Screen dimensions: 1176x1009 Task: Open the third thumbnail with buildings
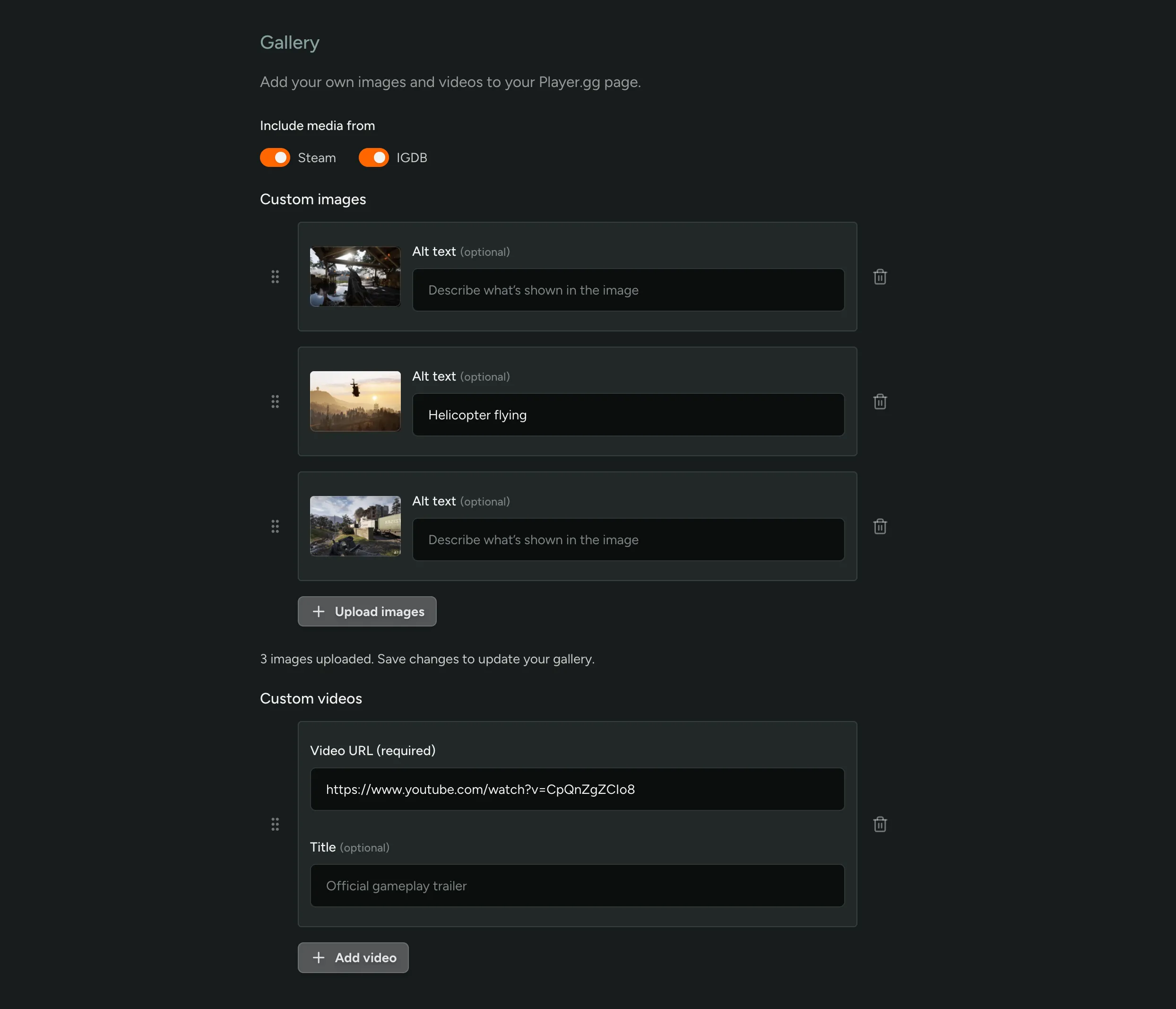[x=355, y=526]
